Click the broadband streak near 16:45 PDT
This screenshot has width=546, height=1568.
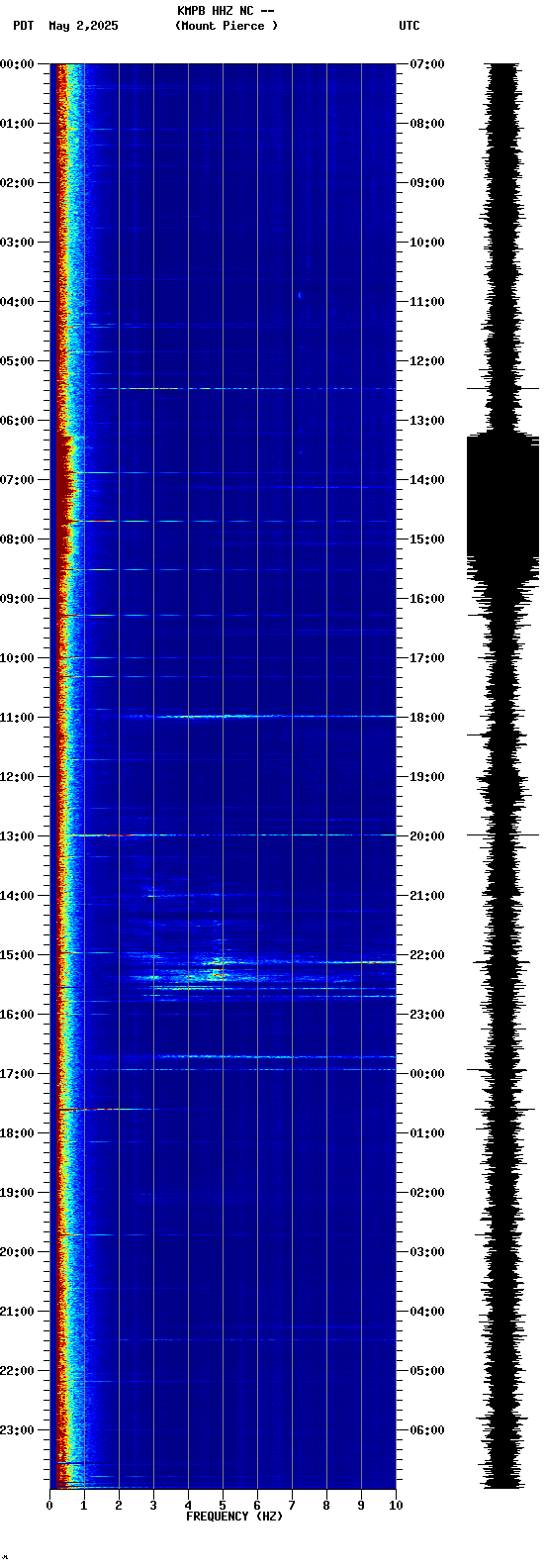[x=277, y=1057]
